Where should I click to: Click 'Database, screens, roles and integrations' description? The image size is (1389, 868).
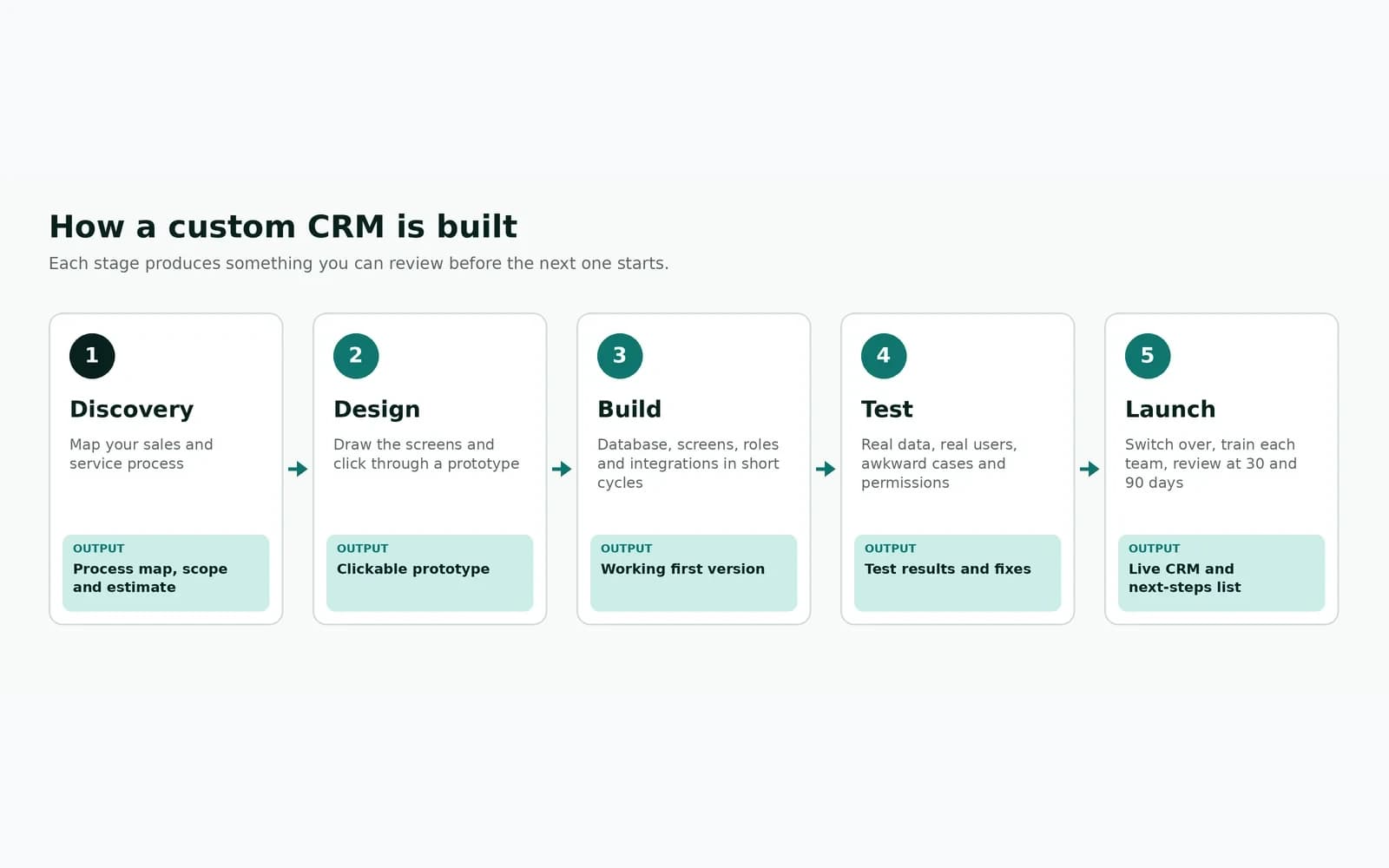688,464
